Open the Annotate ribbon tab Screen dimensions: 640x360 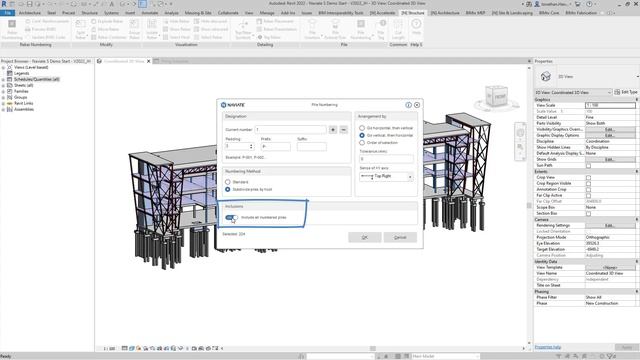click(x=149, y=13)
